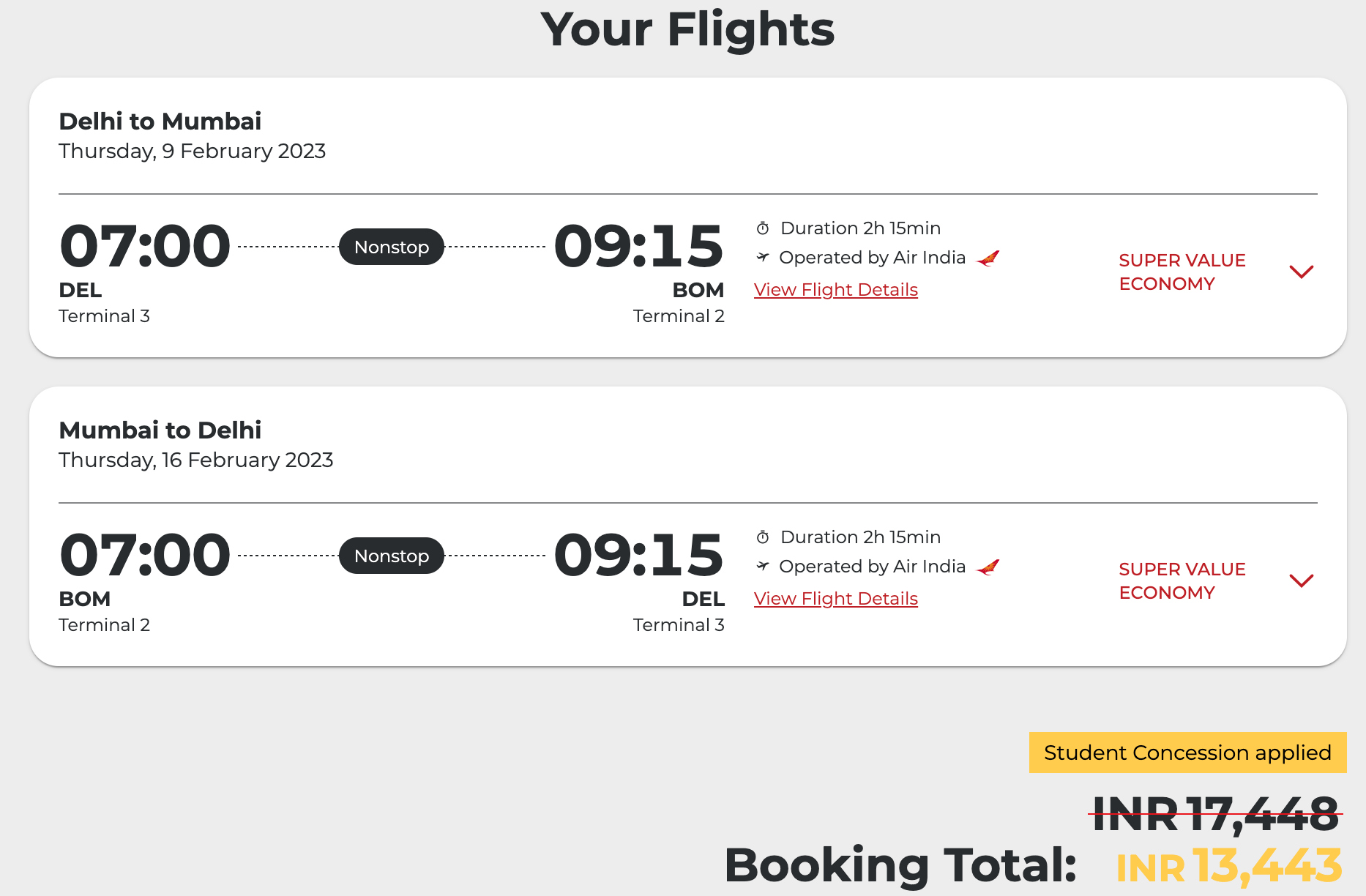Open View Flight Details for Delhi to Mumbai

pos(835,290)
